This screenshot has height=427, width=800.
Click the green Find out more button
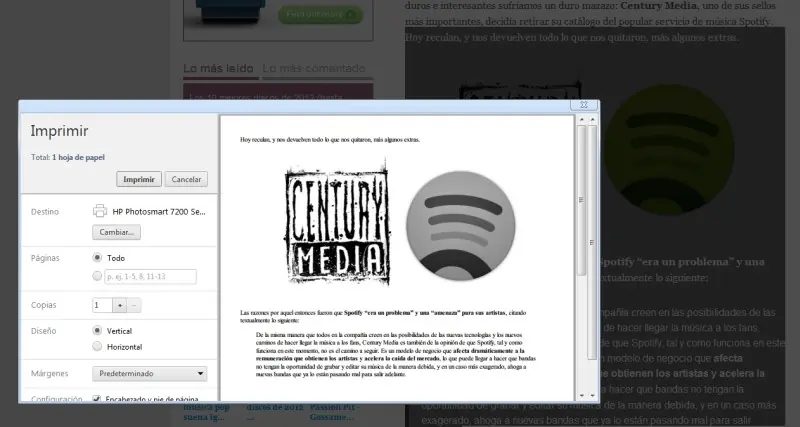320,14
